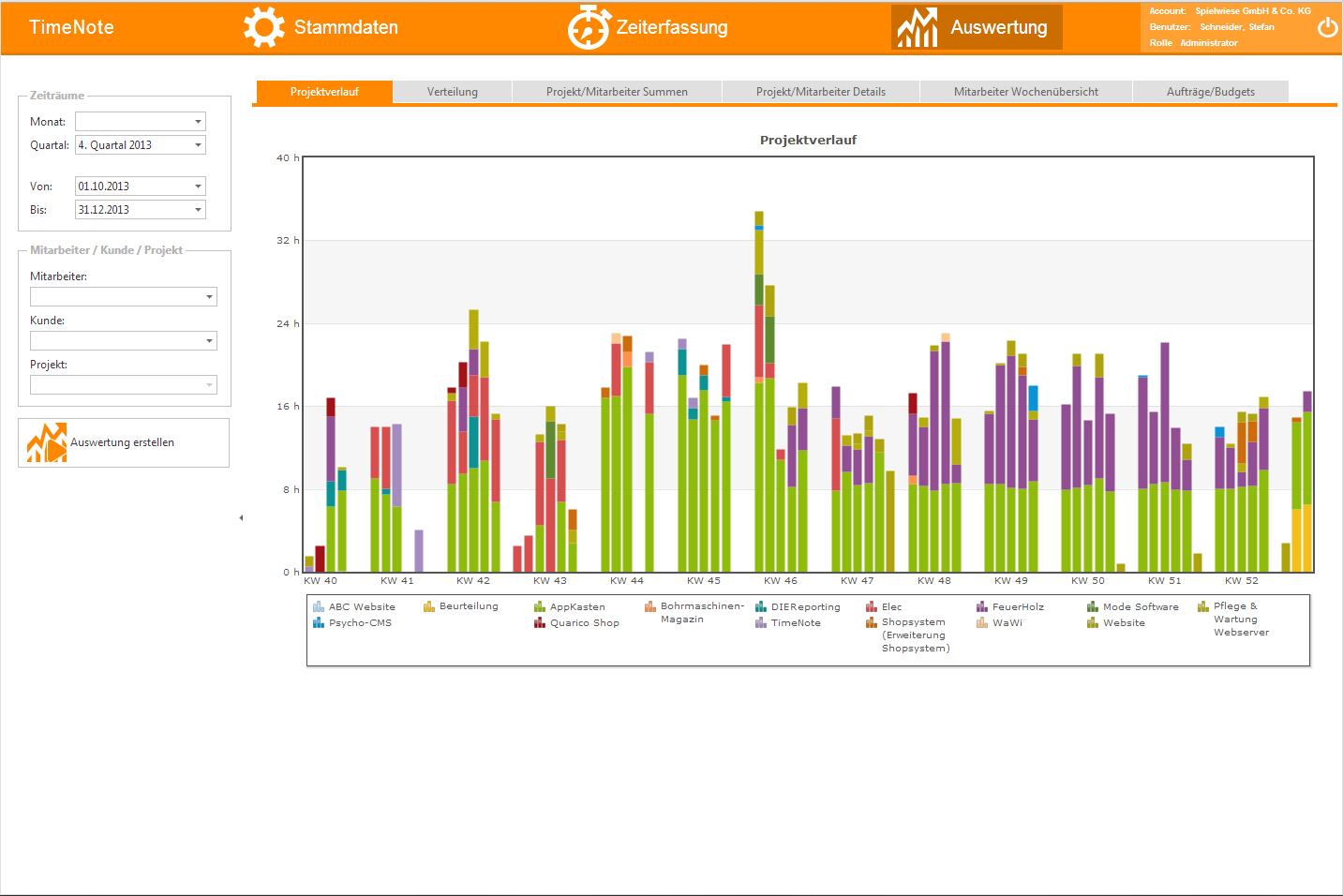The width and height of the screenshot is (1343, 896).
Task: Click the DIEReporting legend icon
Action: point(761,607)
